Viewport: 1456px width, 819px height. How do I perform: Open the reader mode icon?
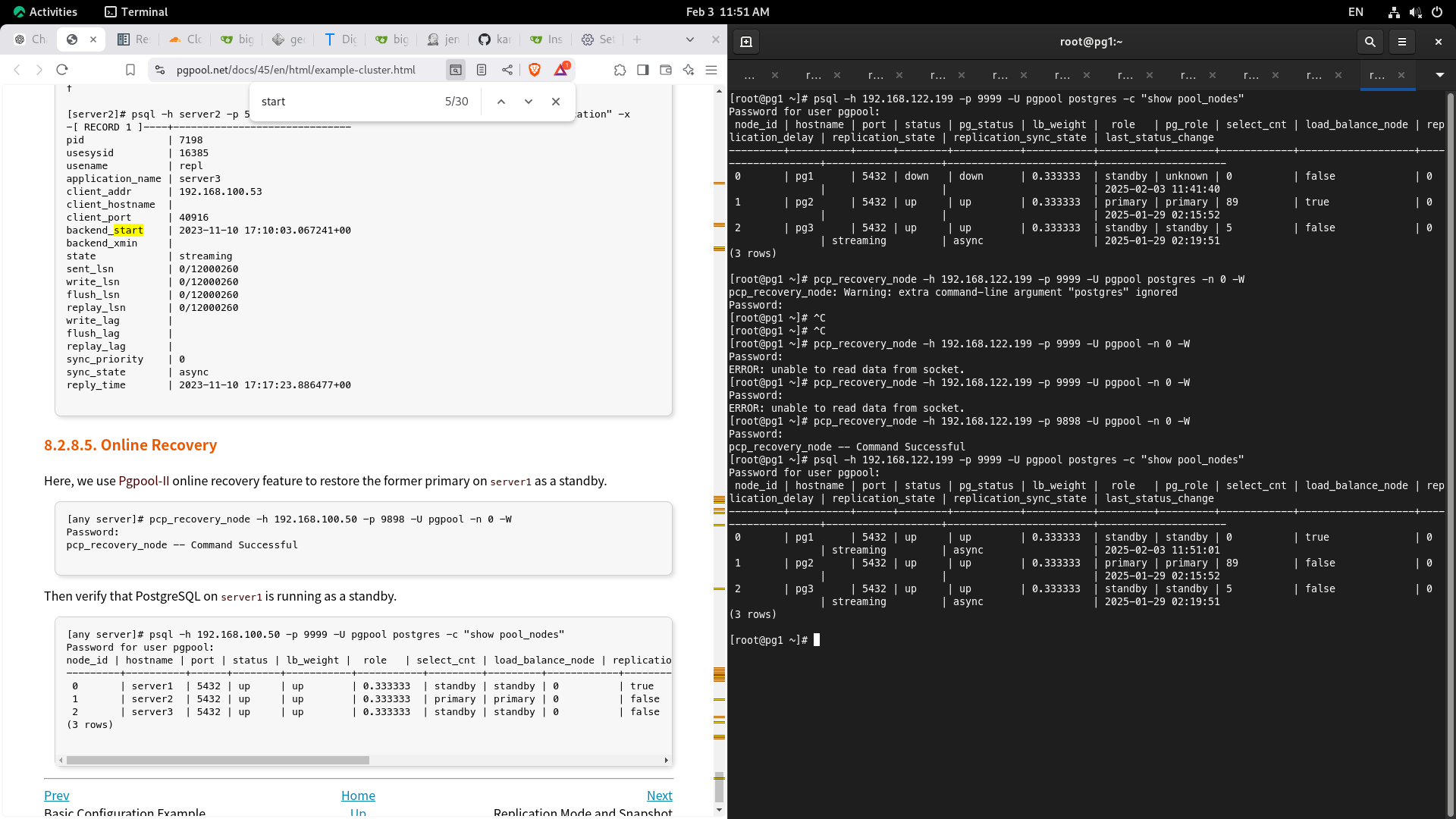coord(482,70)
